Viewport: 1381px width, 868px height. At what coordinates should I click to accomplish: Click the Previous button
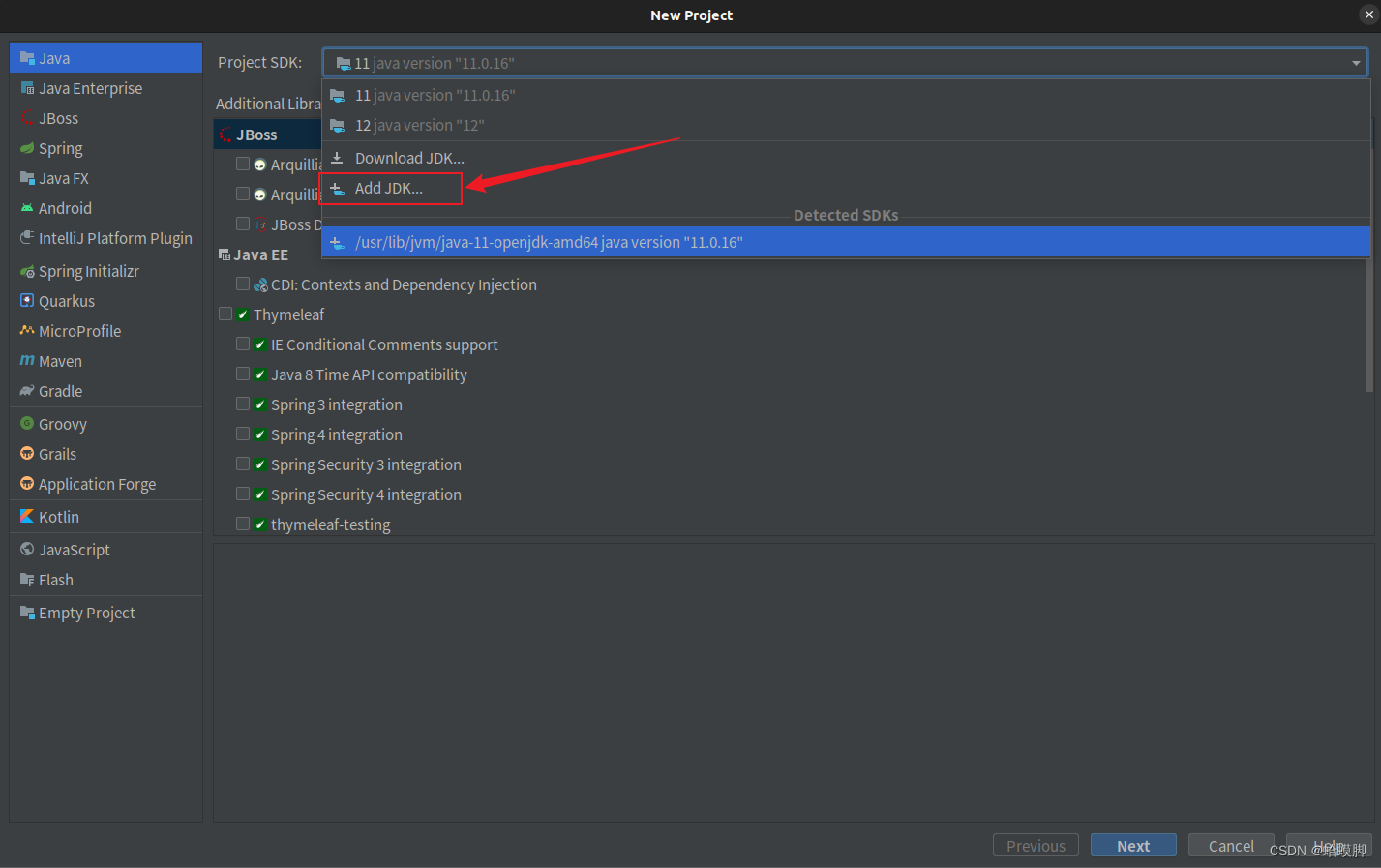click(1036, 846)
